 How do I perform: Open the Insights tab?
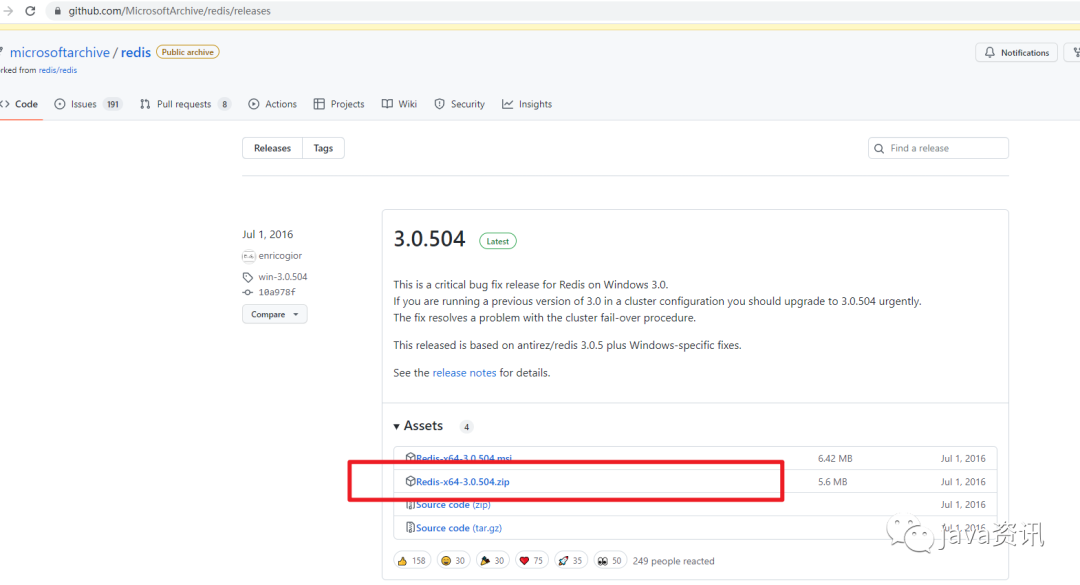point(527,104)
